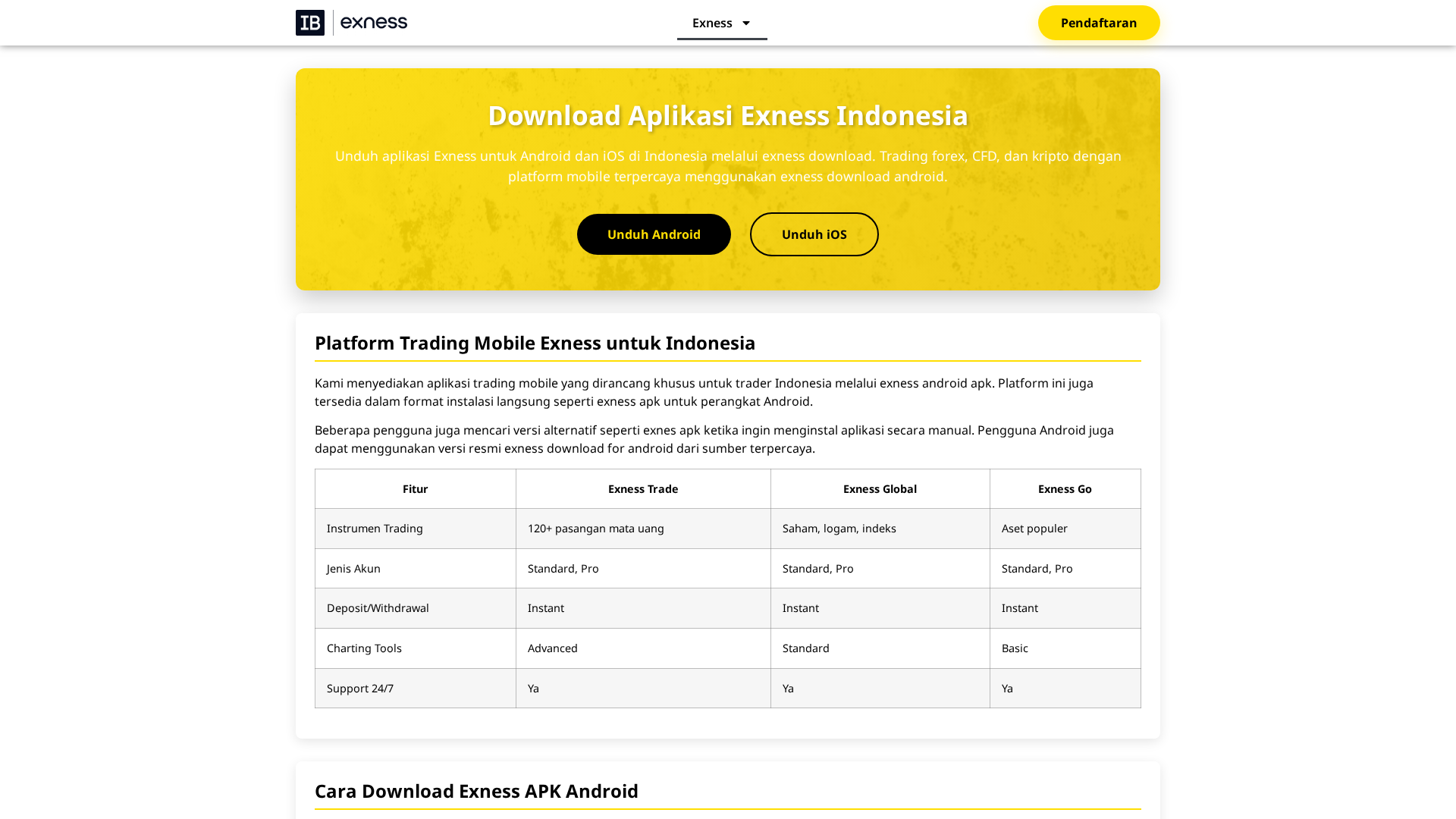Click the exness wordmark logo

(x=375, y=23)
